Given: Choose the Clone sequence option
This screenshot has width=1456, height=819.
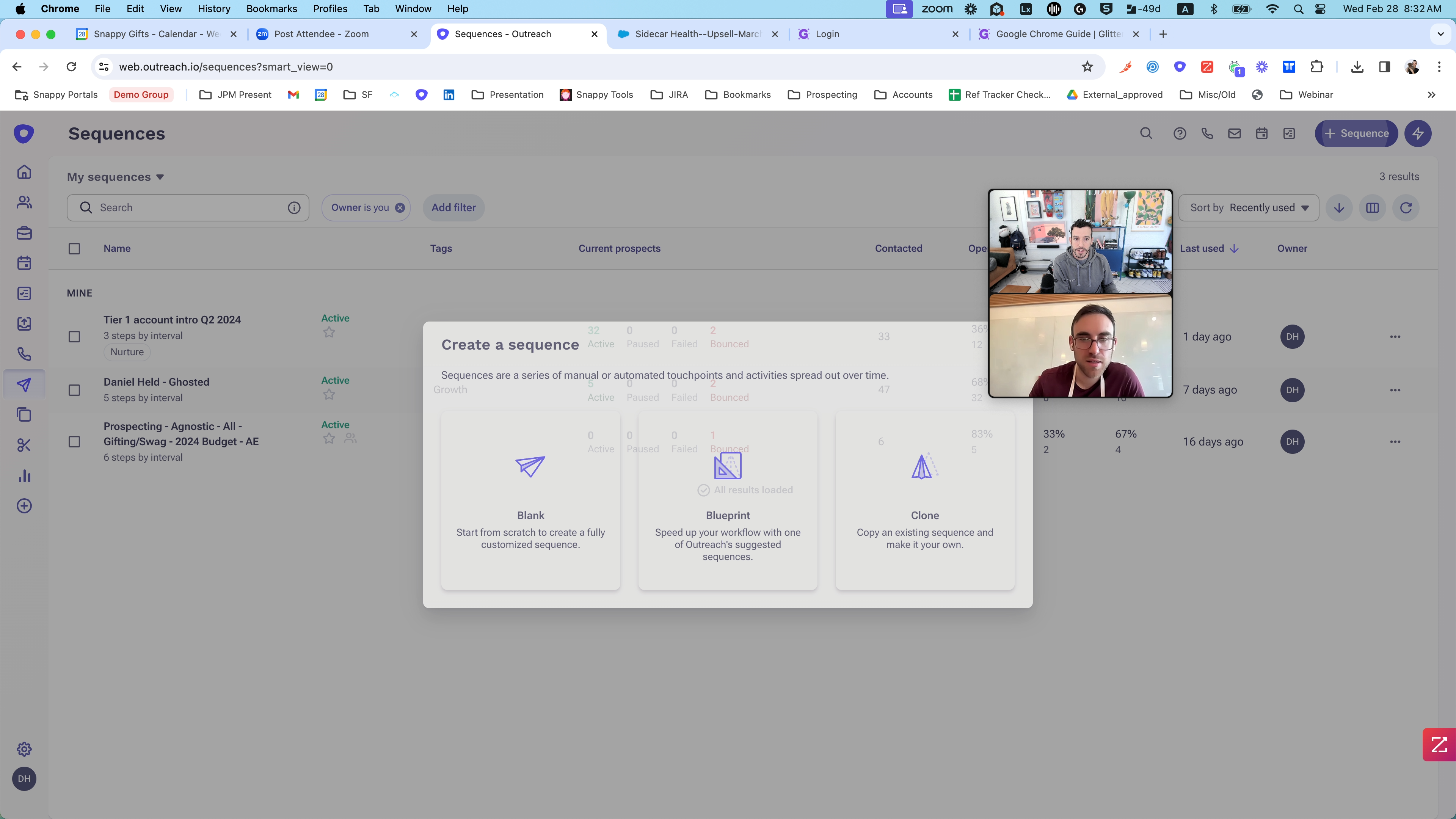Looking at the screenshot, I should pos(925,501).
